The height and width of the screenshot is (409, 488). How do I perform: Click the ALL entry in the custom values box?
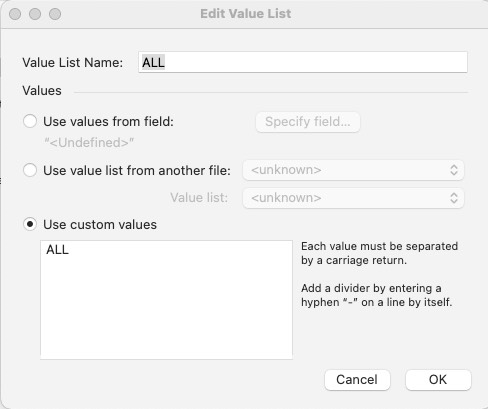pos(57,249)
